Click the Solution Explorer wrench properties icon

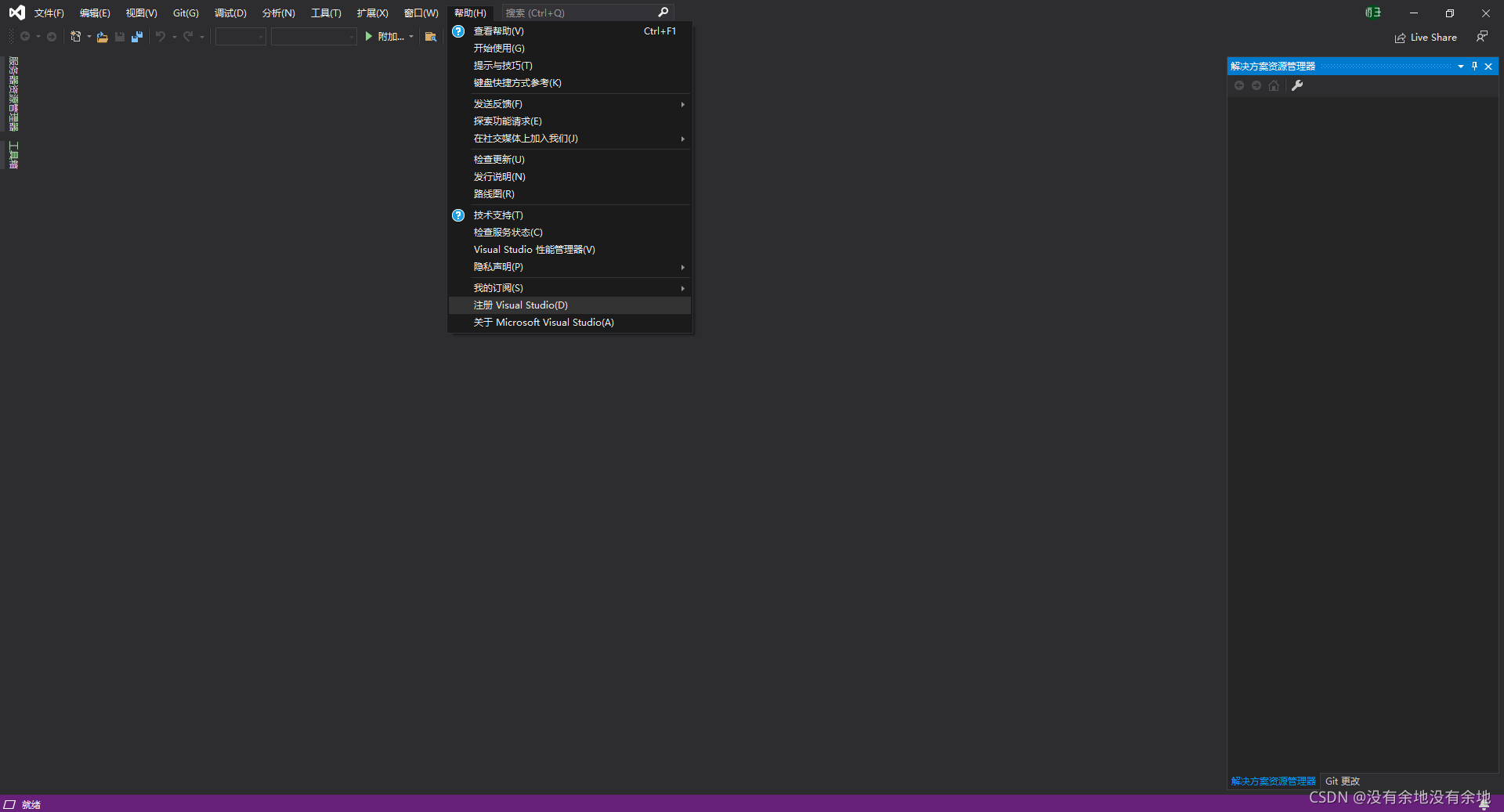pyautogui.click(x=1297, y=85)
